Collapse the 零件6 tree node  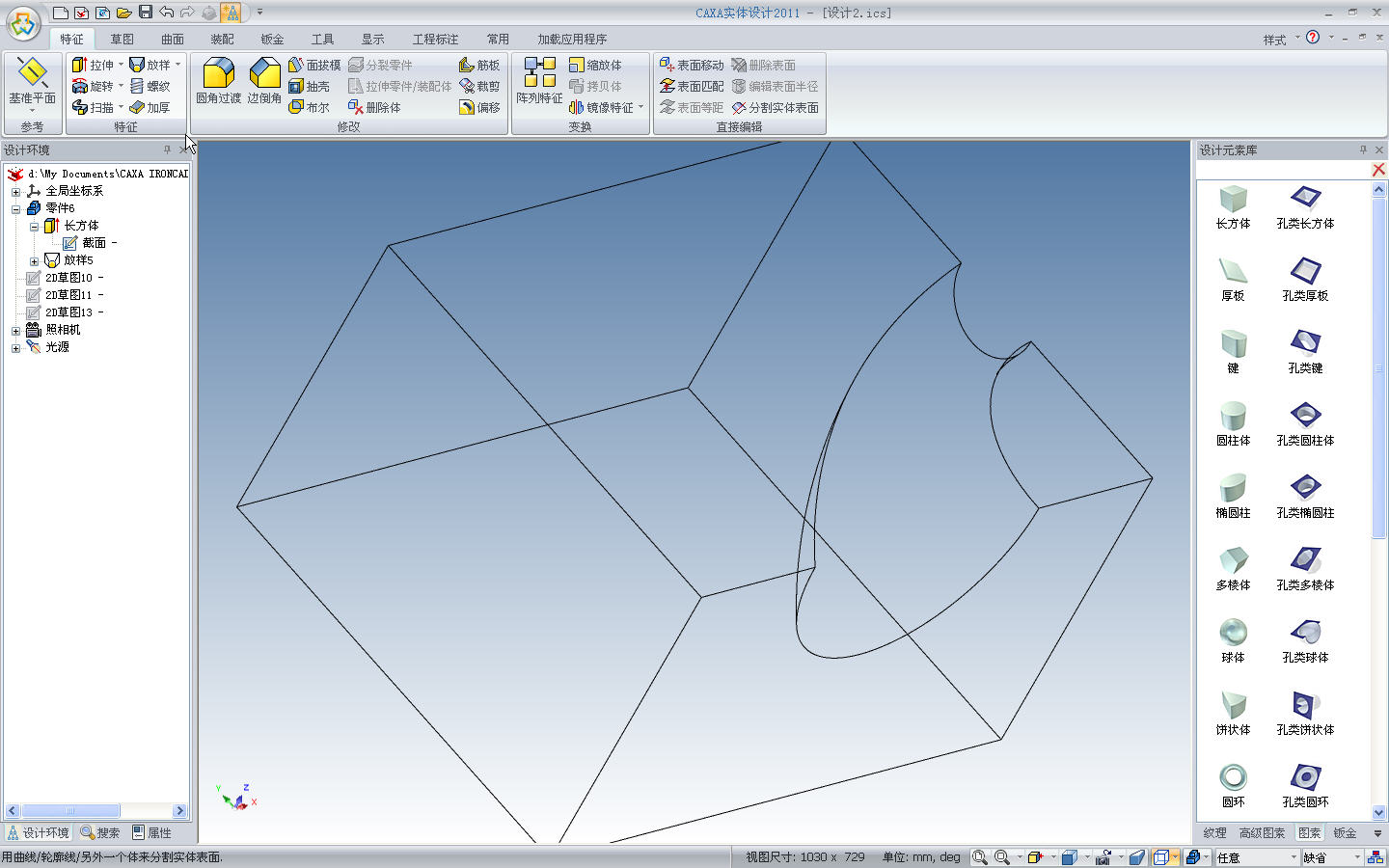click(15, 209)
